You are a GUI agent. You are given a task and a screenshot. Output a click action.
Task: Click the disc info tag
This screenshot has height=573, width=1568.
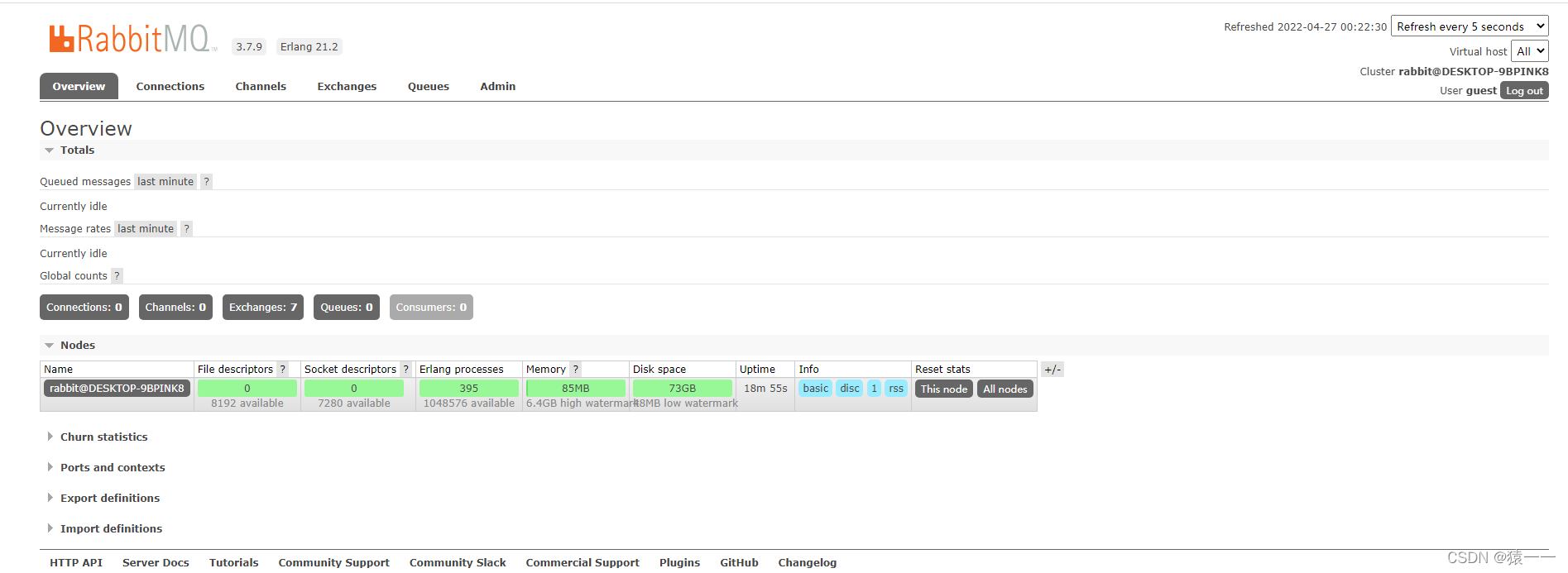pos(850,389)
